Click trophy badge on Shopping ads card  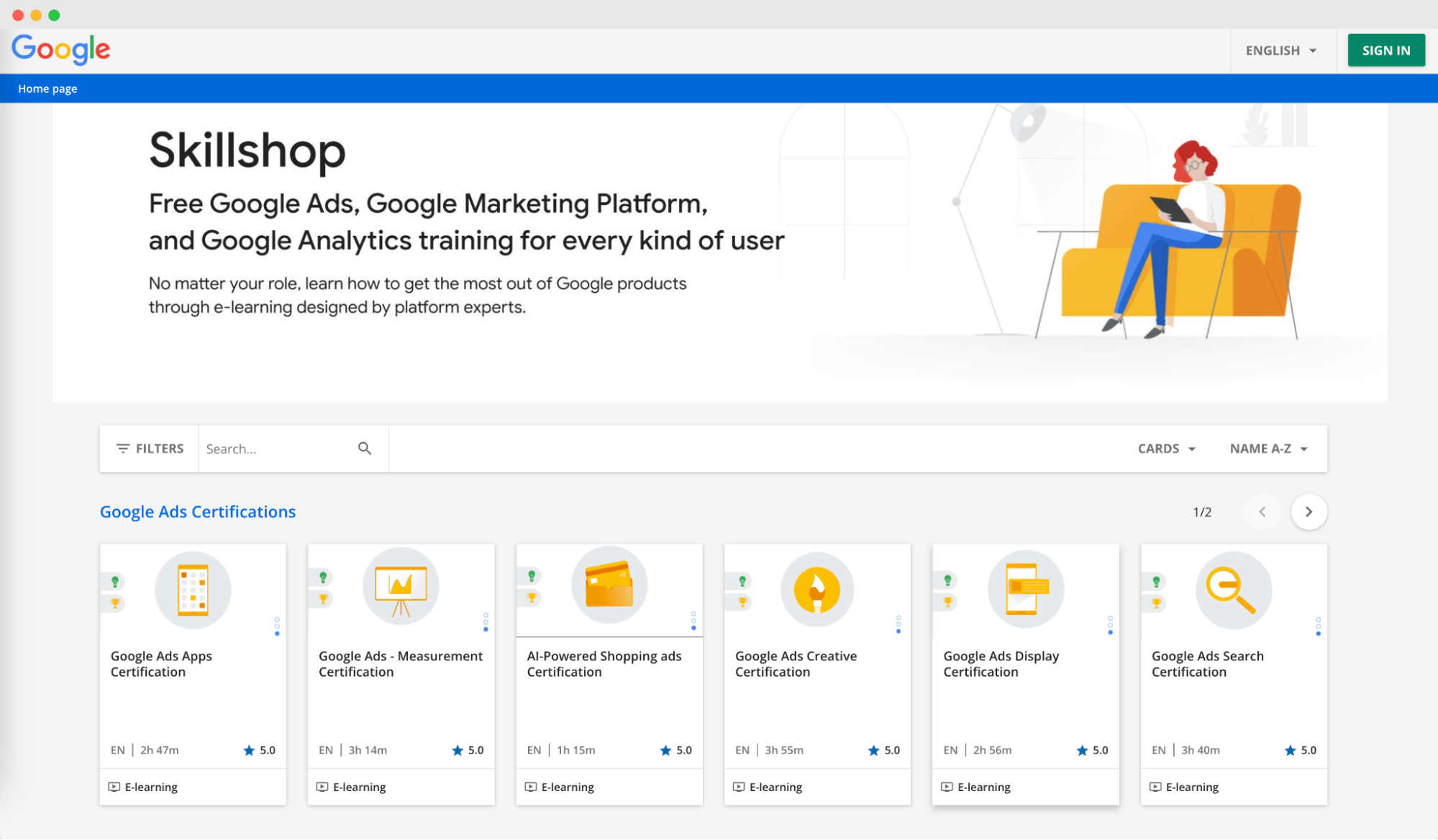tap(532, 597)
